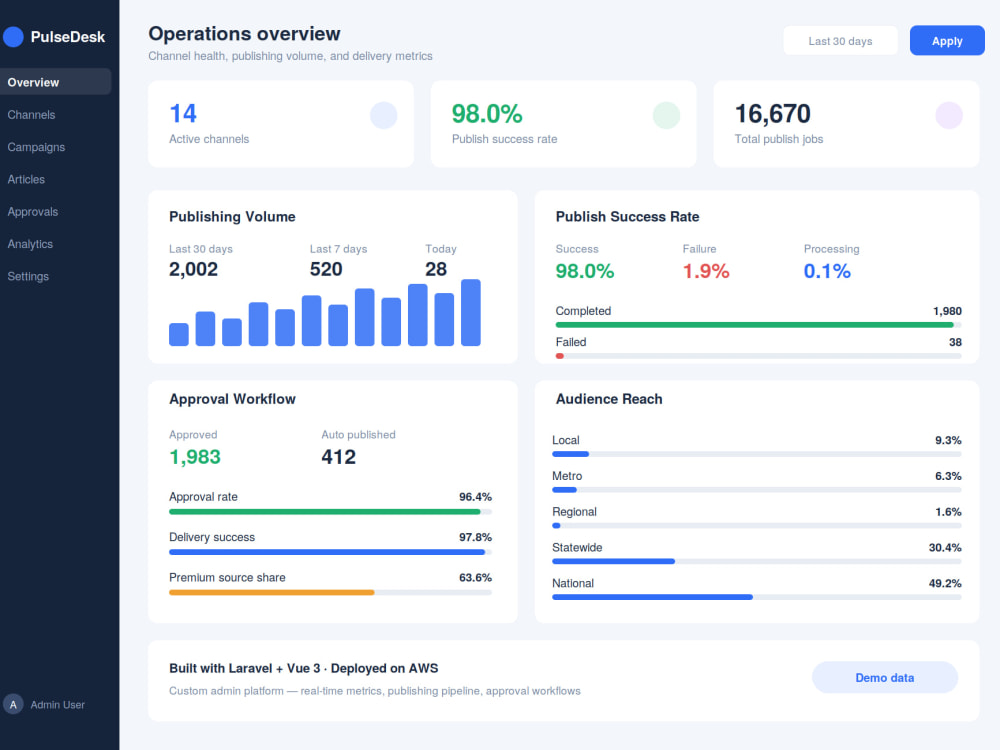
Task: Click the '28' Today value
Action: 436,269
